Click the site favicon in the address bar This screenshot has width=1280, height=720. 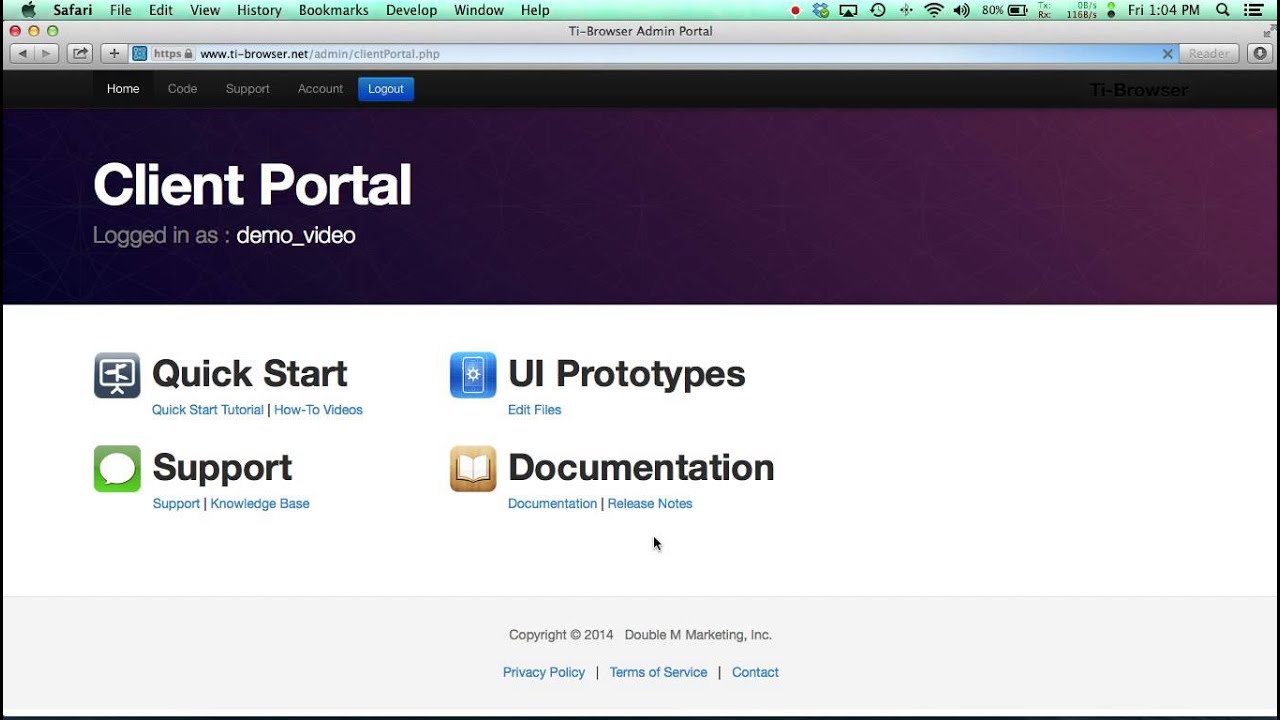(x=140, y=54)
